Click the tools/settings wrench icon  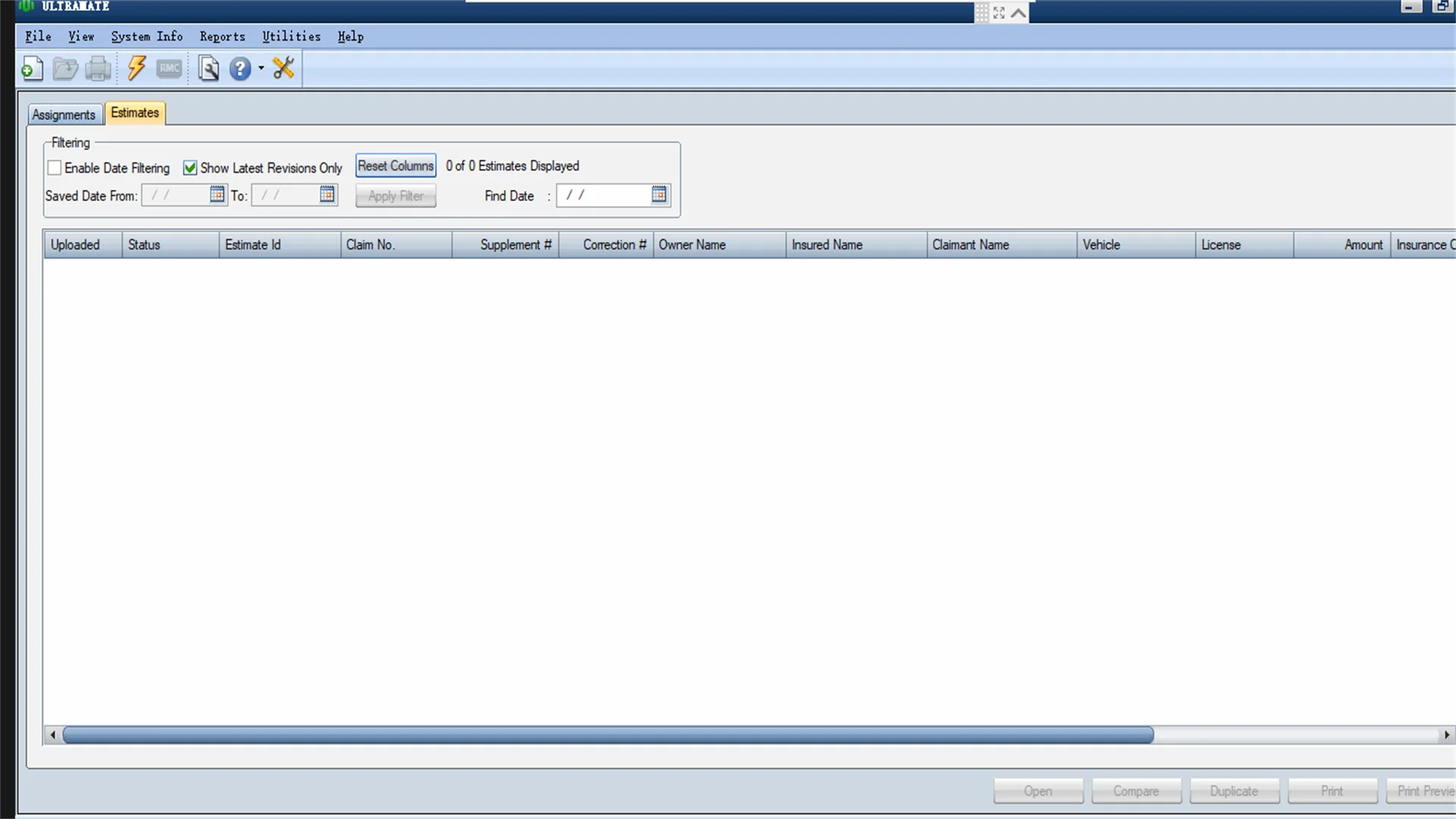[x=285, y=68]
